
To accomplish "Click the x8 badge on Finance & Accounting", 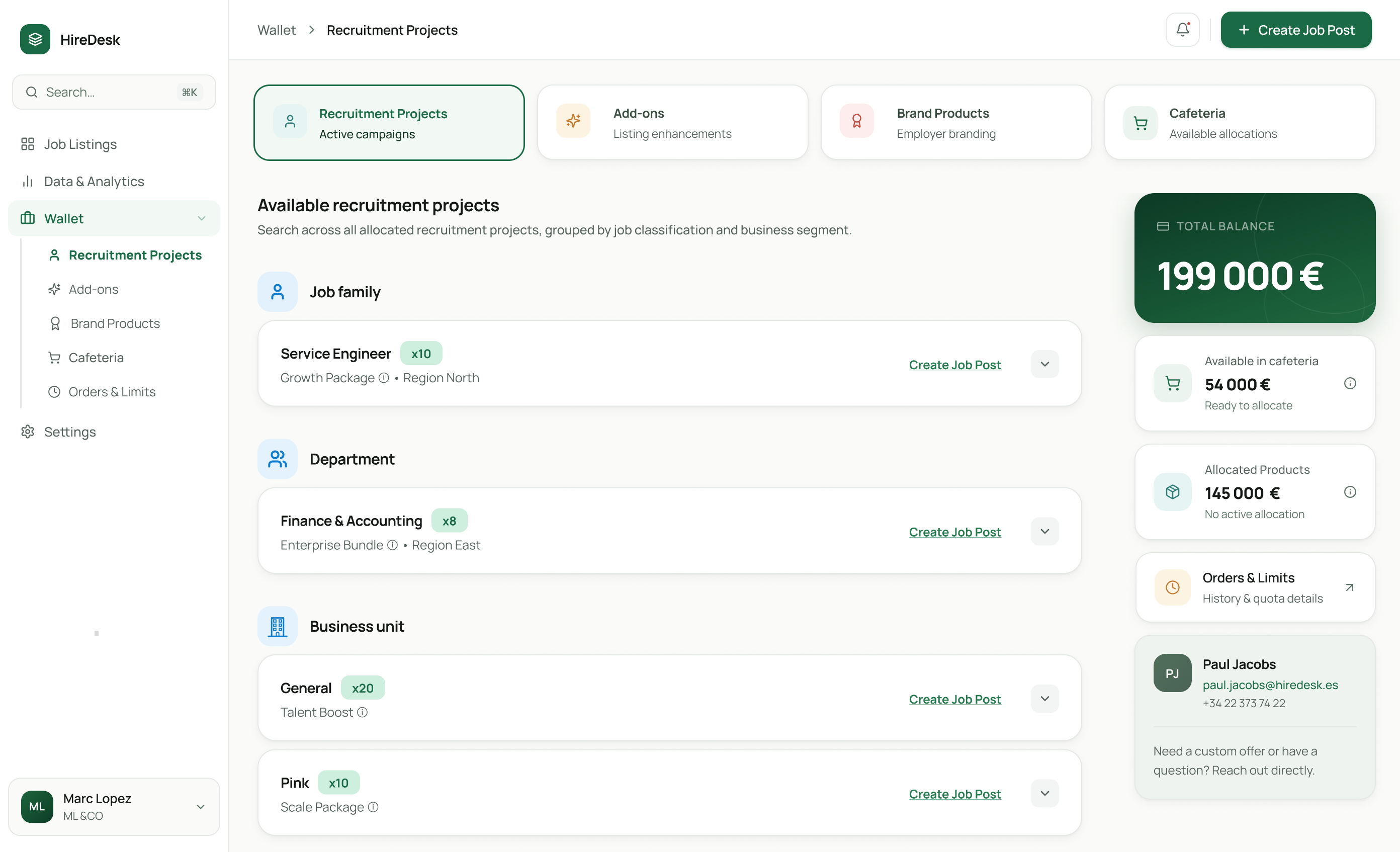I will click(x=449, y=521).
